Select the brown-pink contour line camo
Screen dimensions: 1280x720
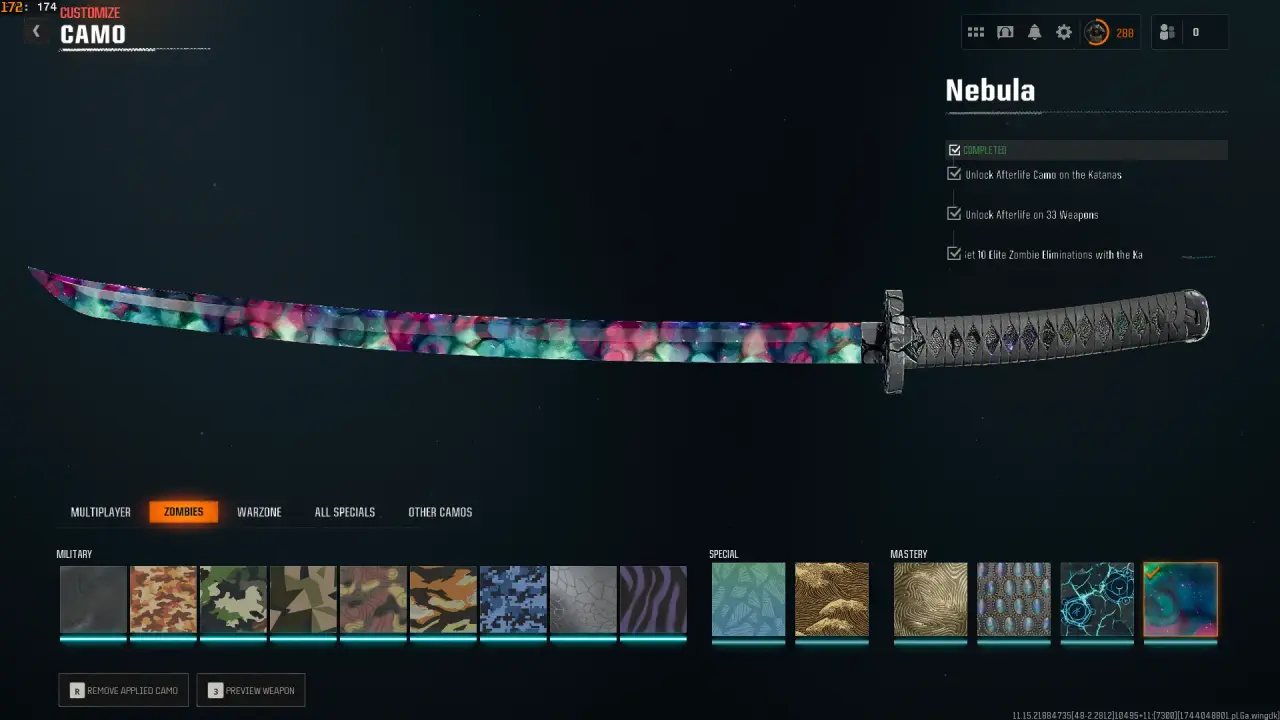(x=374, y=600)
